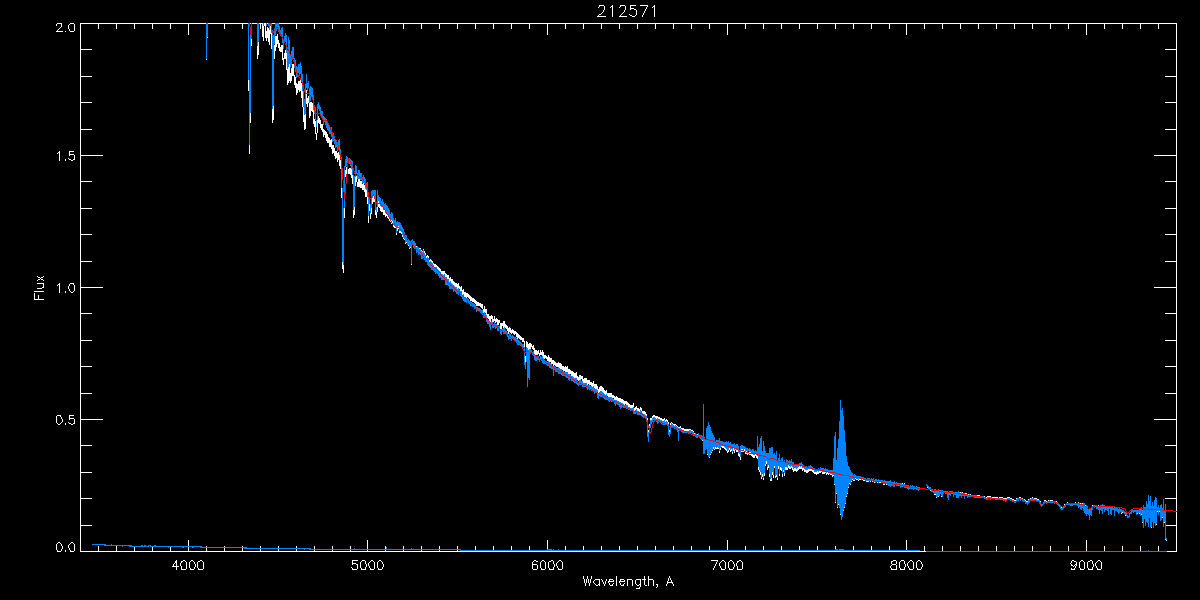Click the large blue noise spike near 7600

pyautogui.click(x=841, y=460)
